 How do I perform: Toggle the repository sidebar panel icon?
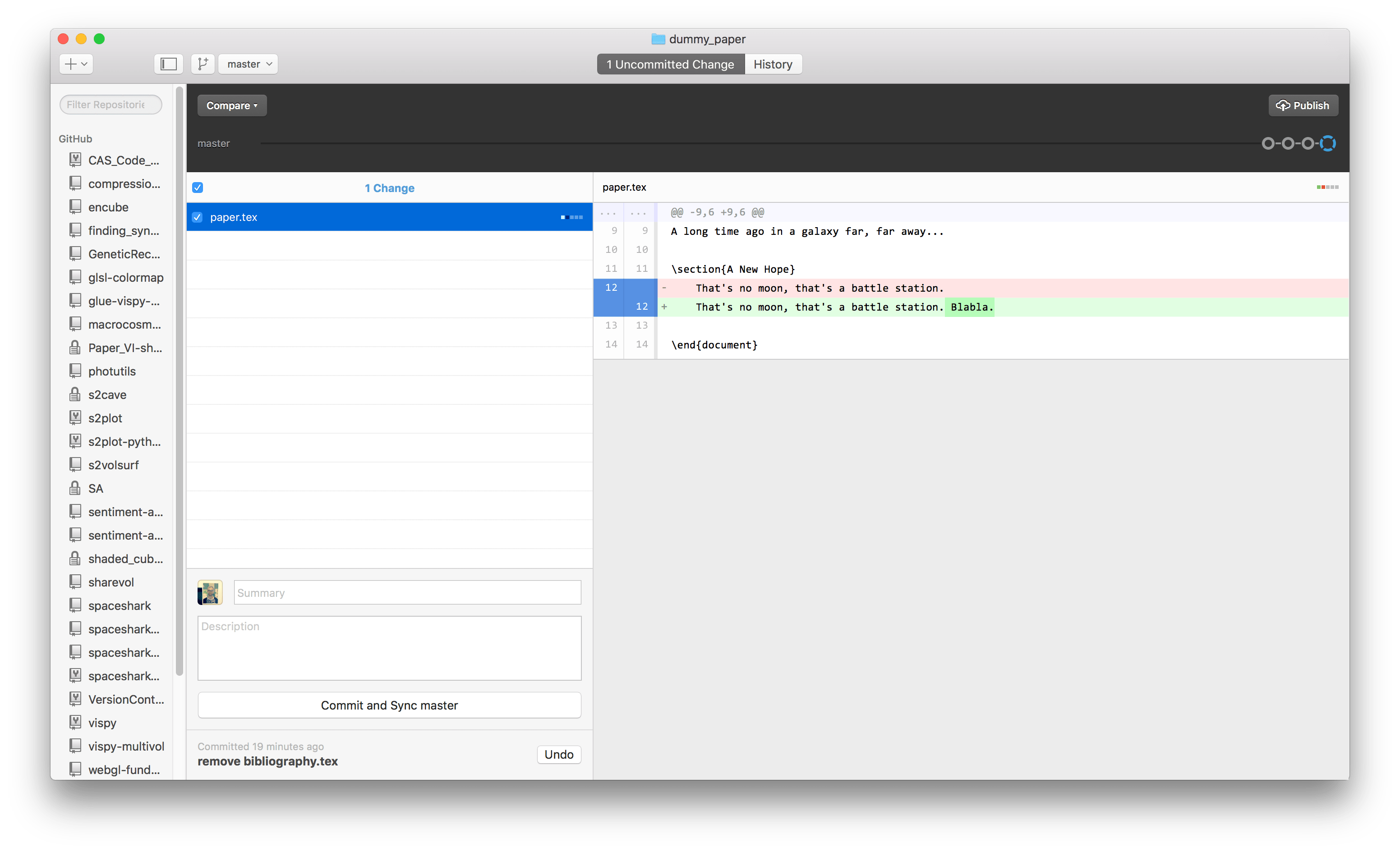pyautogui.click(x=168, y=64)
